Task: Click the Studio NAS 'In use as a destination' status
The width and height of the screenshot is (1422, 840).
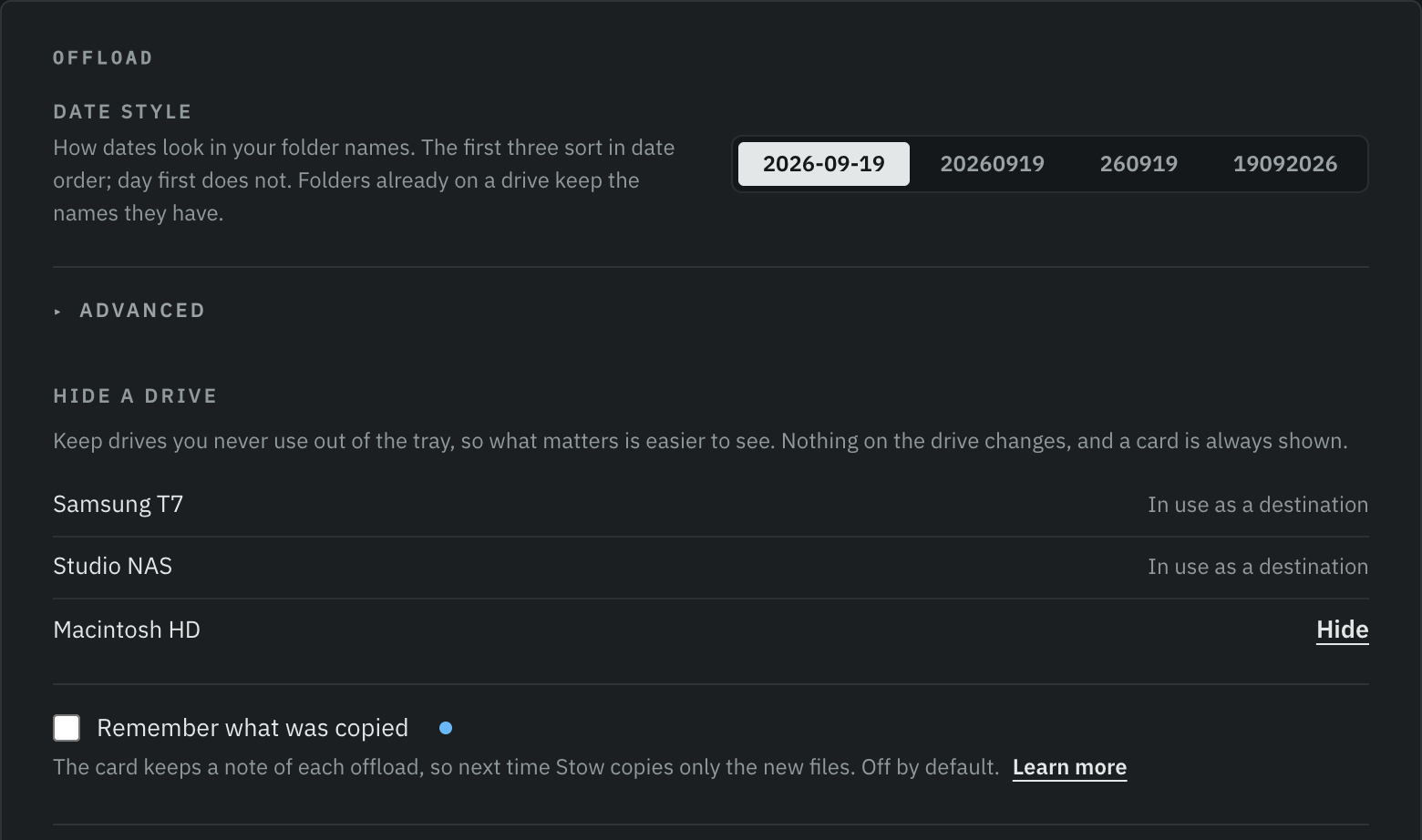Action: coord(1258,567)
